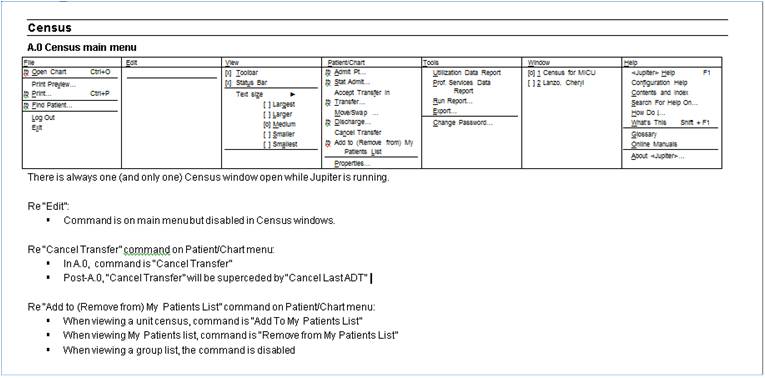The height and width of the screenshot is (378, 765).
Task: Open the Tools menu header
Action: [431, 62]
